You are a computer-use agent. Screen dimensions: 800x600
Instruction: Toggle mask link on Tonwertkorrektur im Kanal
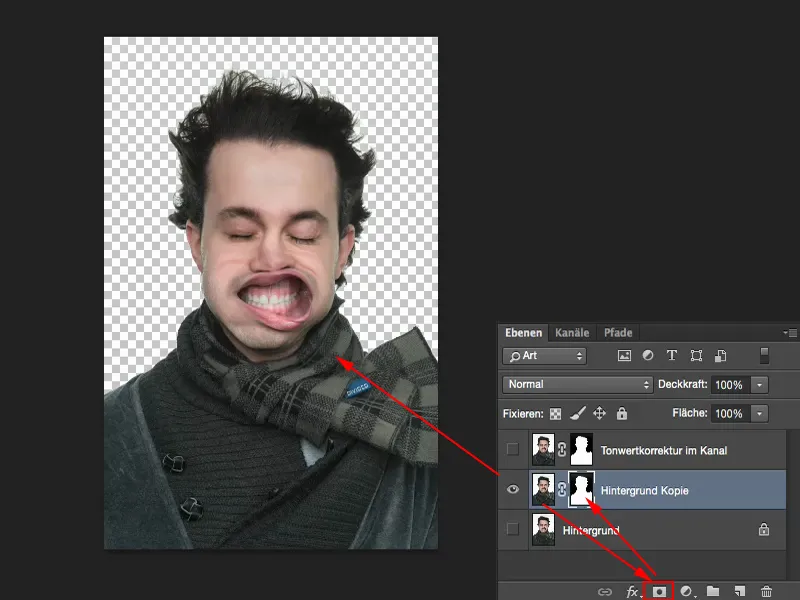pos(562,449)
